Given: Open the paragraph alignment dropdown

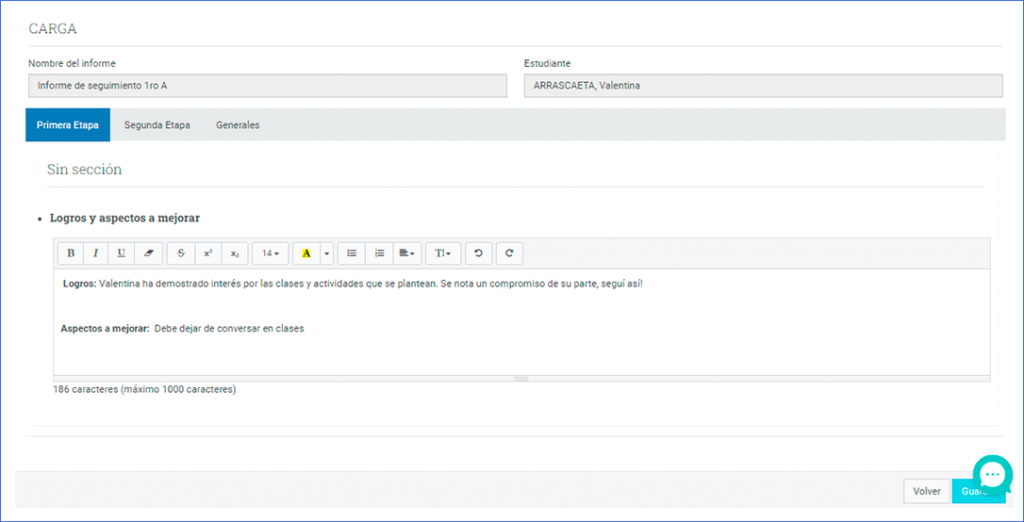Looking at the screenshot, I should 406,253.
